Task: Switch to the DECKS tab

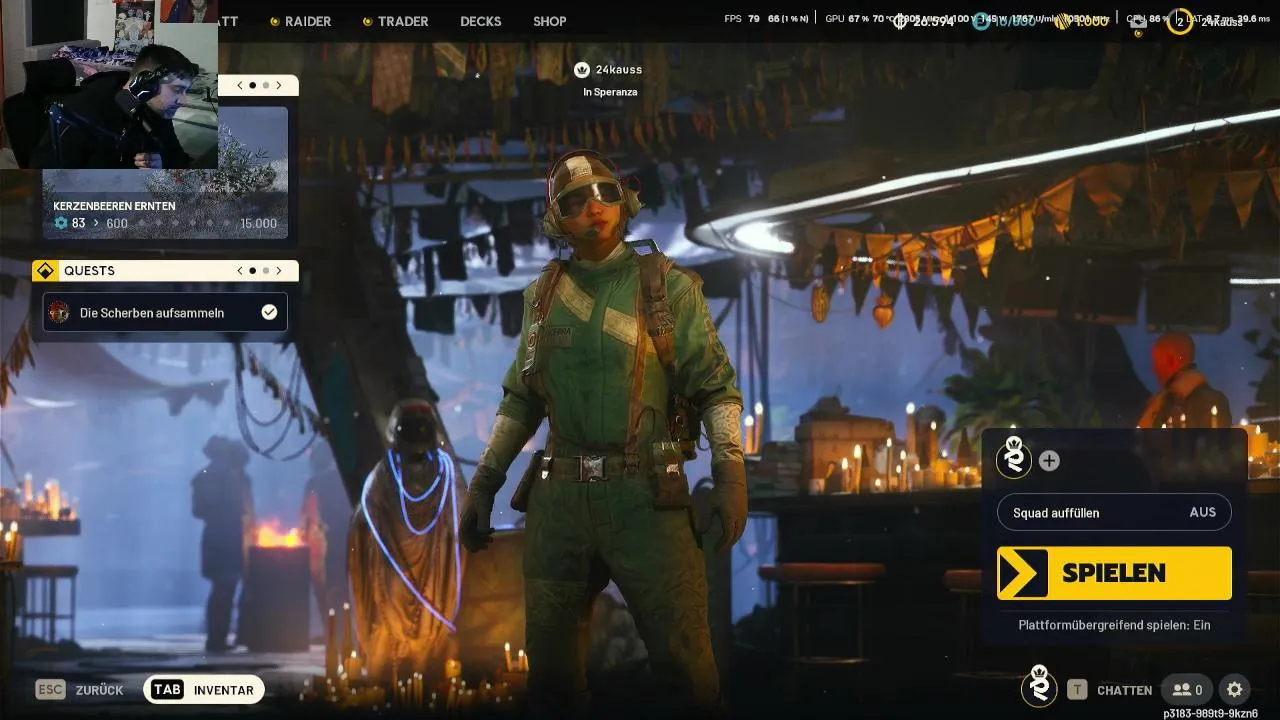Action: [x=481, y=21]
